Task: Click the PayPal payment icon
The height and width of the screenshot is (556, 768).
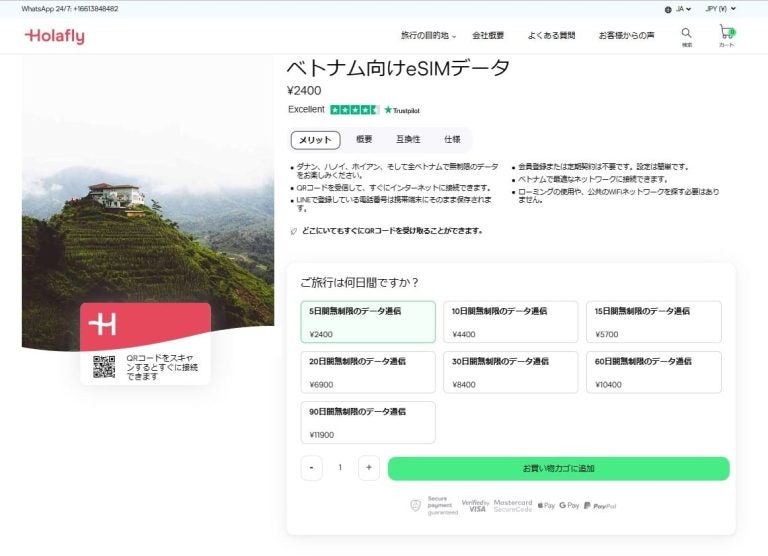Action: click(600, 506)
